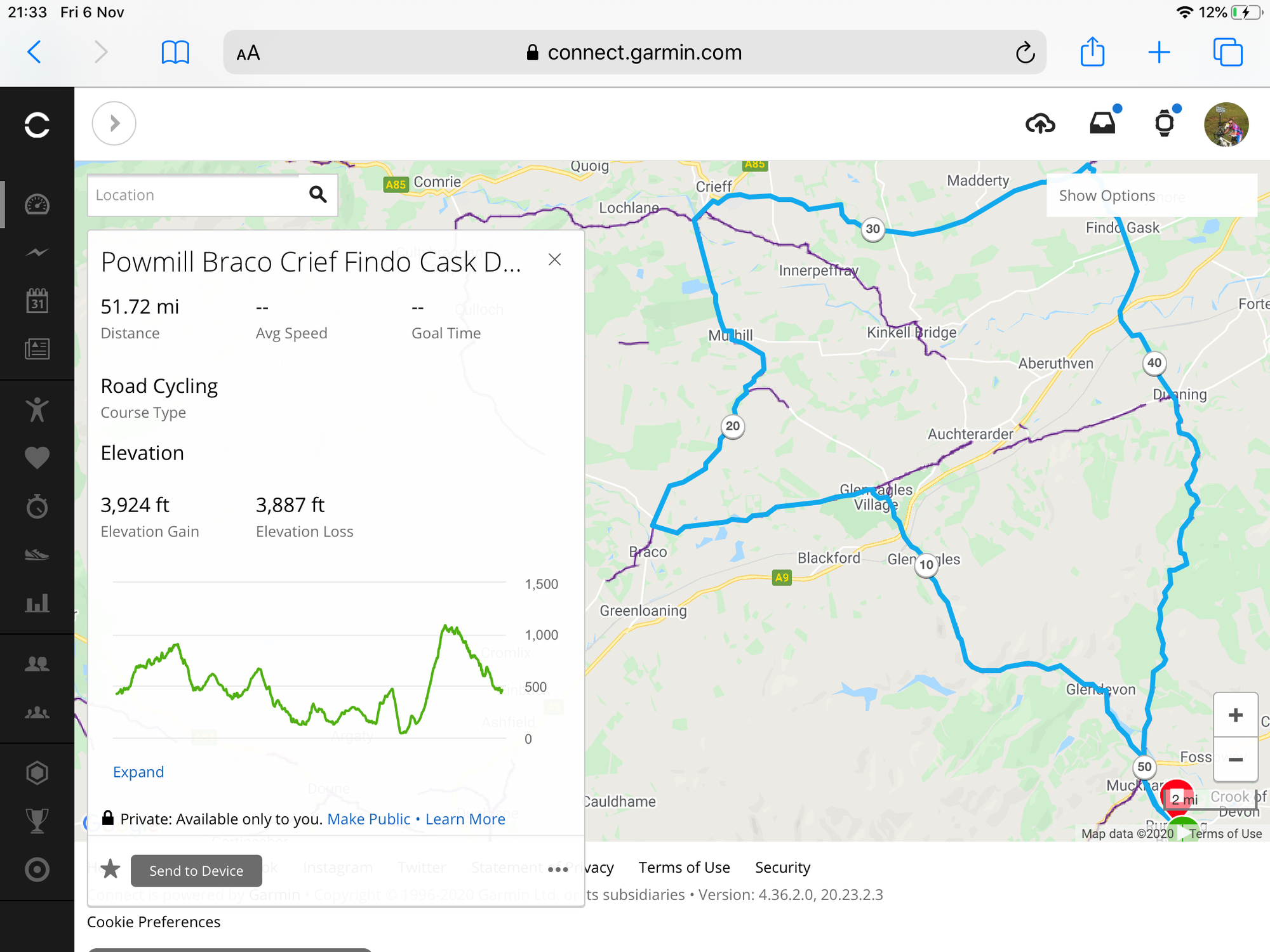Expand the sidebar with the arrow chevron
The width and height of the screenshot is (1270, 952).
pyautogui.click(x=114, y=123)
